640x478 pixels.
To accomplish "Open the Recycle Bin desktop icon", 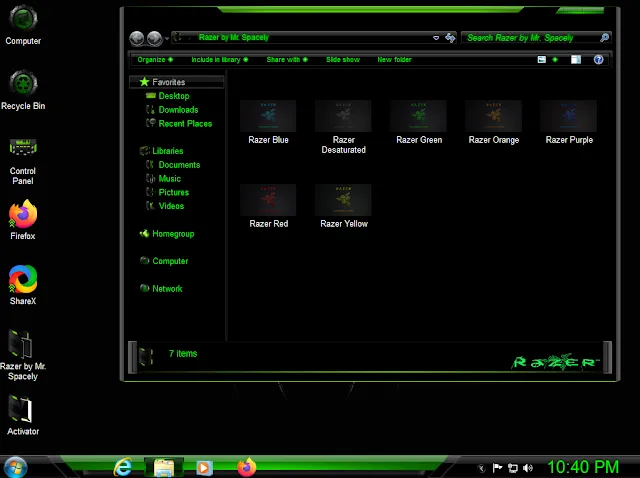I will pyautogui.click(x=23, y=90).
